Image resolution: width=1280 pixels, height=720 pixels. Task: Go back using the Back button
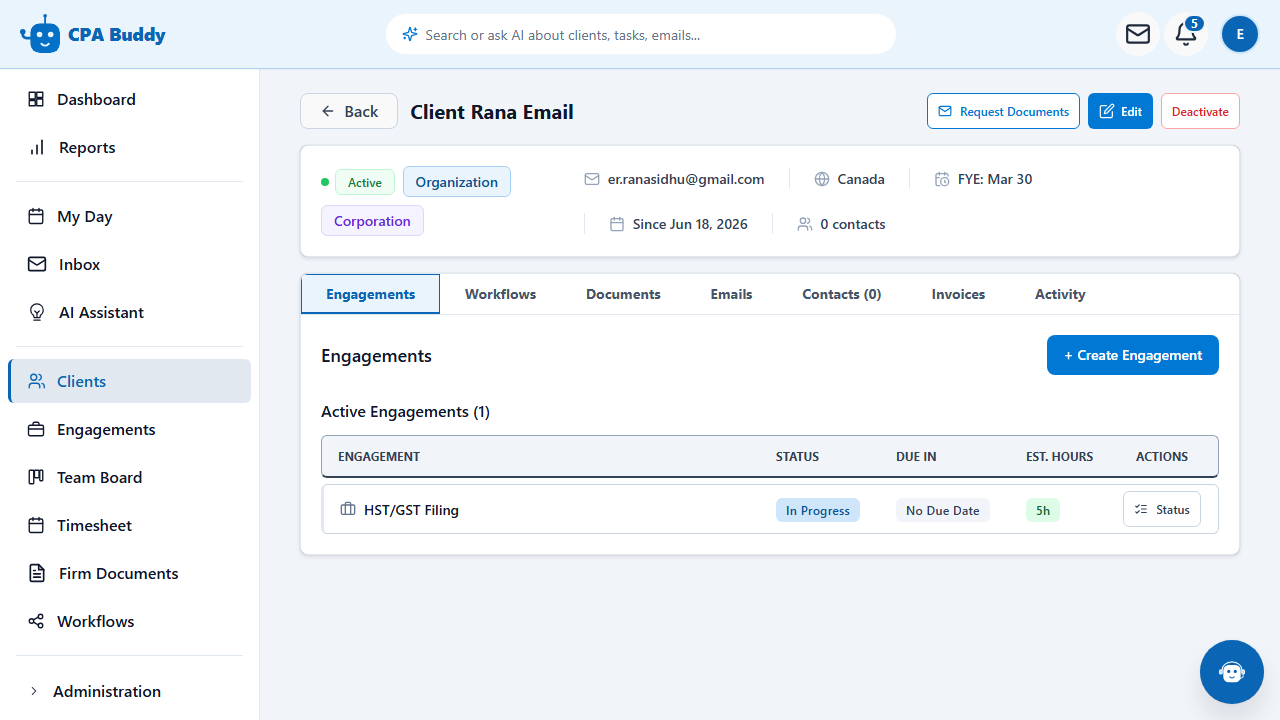coord(349,111)
